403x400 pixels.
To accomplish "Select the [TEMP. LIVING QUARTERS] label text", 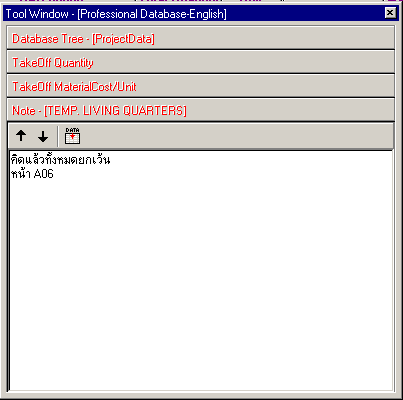I will click(x=115, y=111).
